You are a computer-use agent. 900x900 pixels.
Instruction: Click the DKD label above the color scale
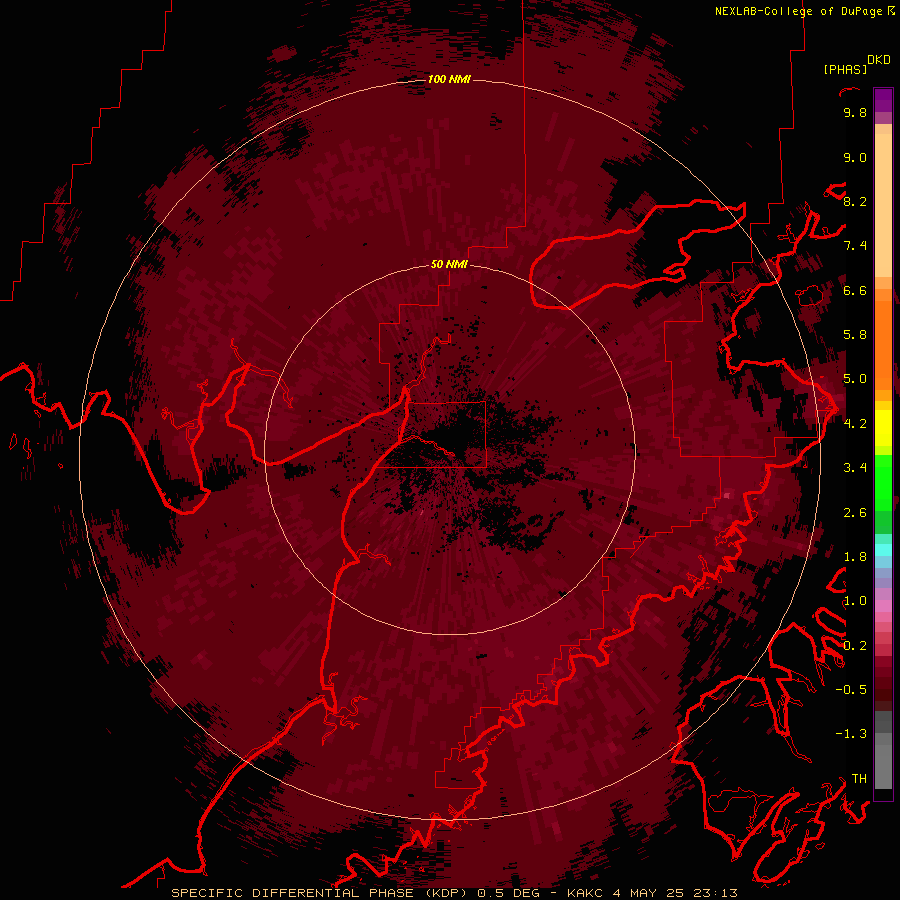tap(879, 60)
